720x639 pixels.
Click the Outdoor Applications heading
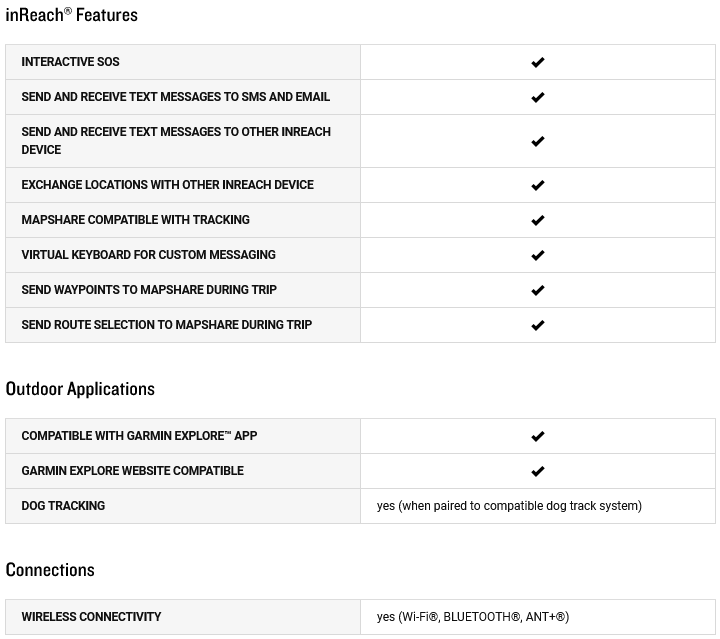pyautogui.click(x=80, y=389)
